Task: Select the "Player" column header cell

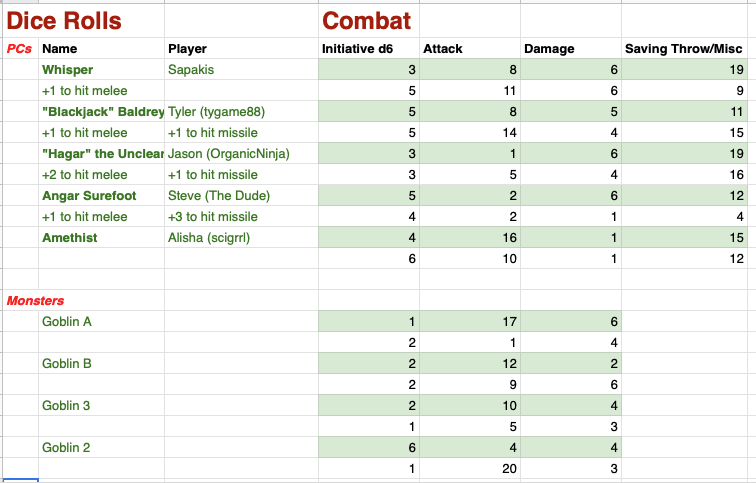Action: pyautogui.click(x=188, y=48)
